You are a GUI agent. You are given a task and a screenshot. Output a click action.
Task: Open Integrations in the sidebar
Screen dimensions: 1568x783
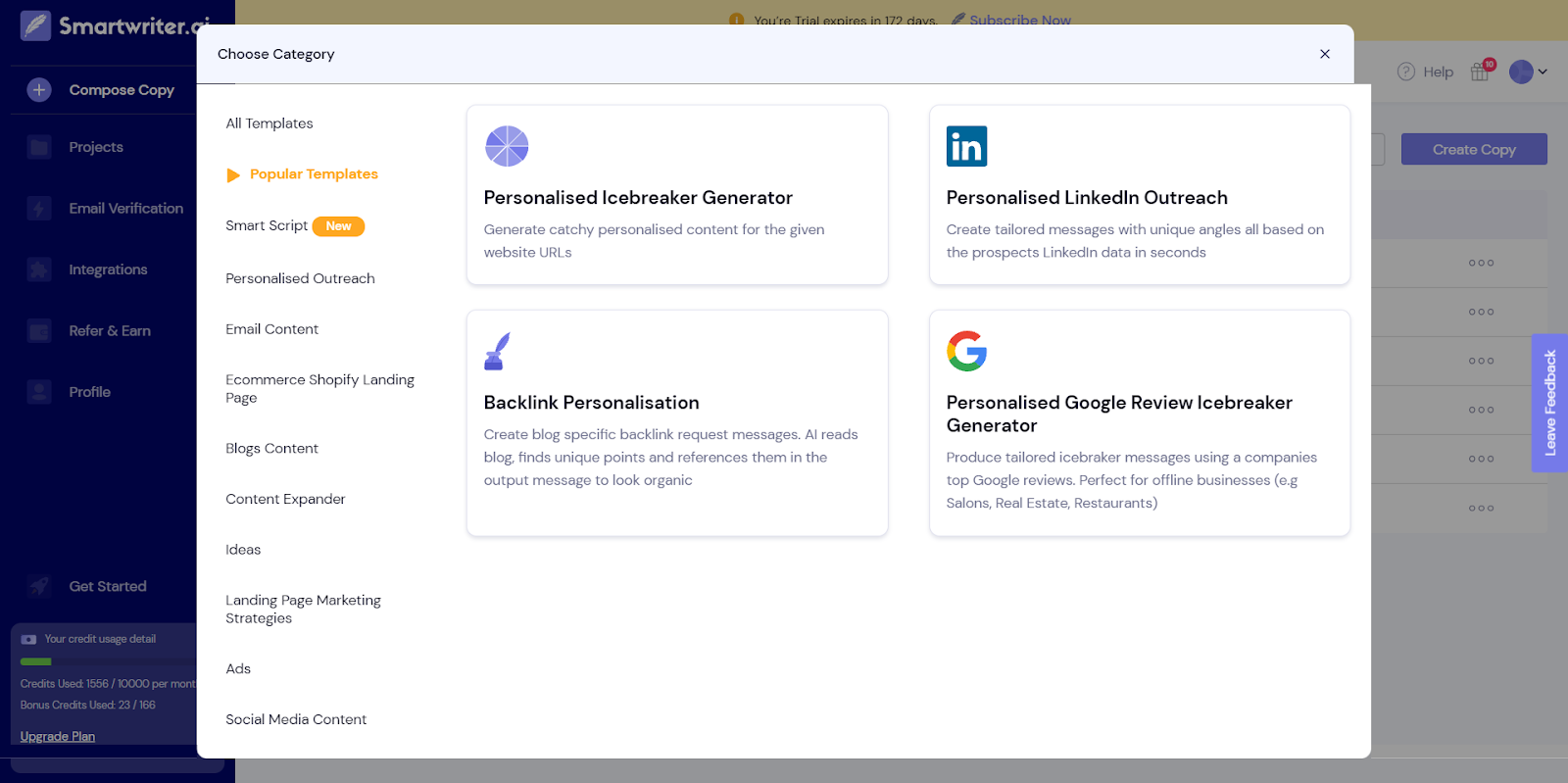click(x=108, y=269)
